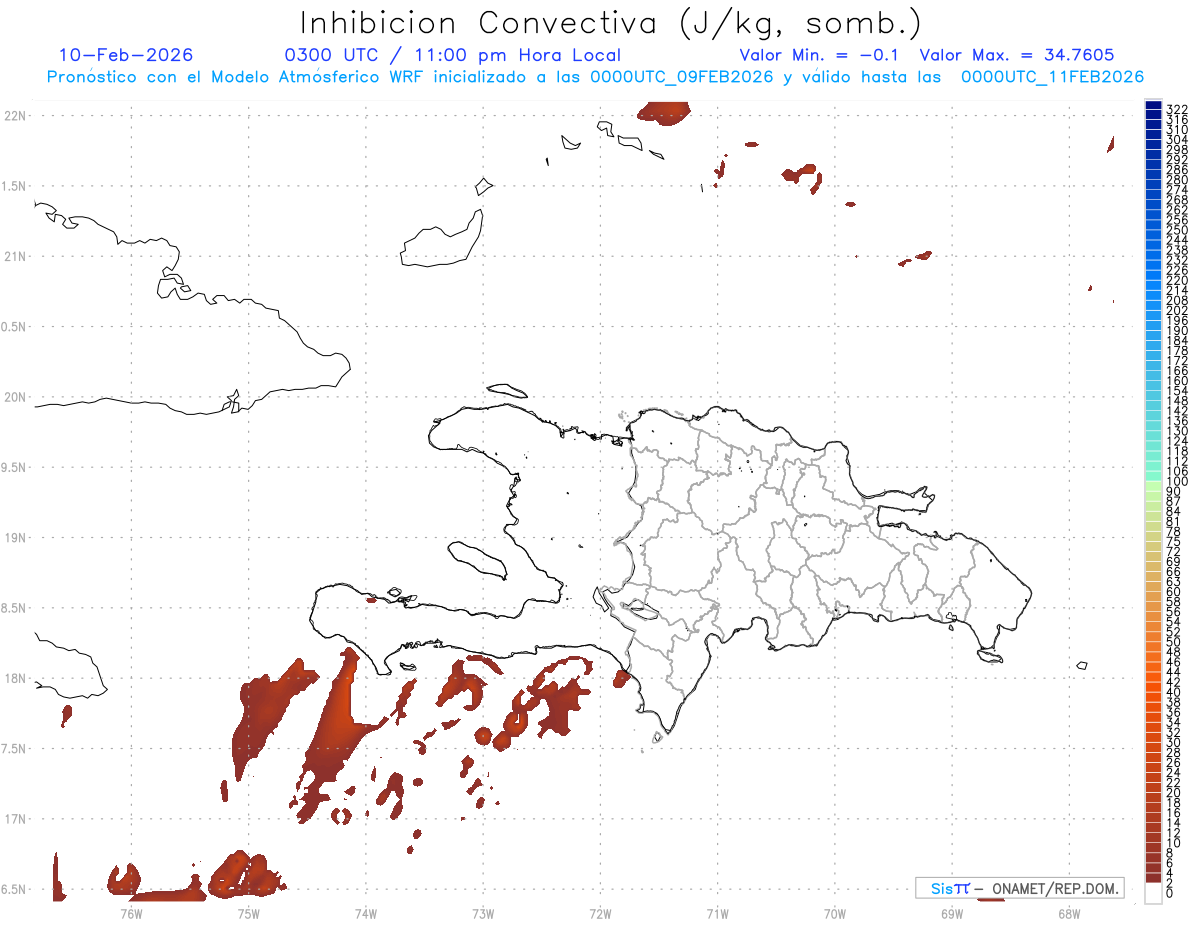The height and width of the screenshot is (927, 1200).
Task: Select the date 10-Feb-2026
Action: click(x=126, y=55)
